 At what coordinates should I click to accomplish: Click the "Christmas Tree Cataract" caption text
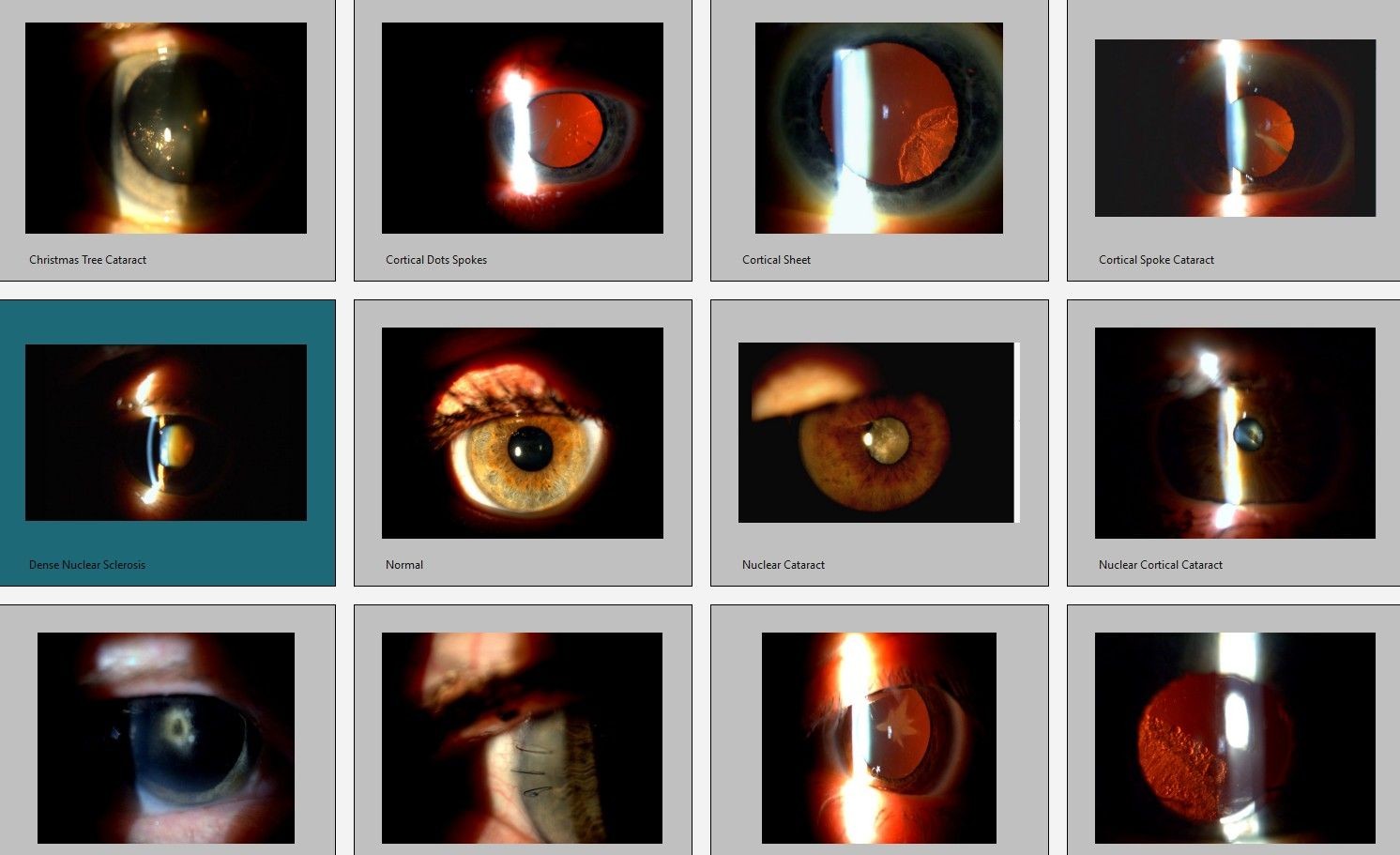[88, 260]
